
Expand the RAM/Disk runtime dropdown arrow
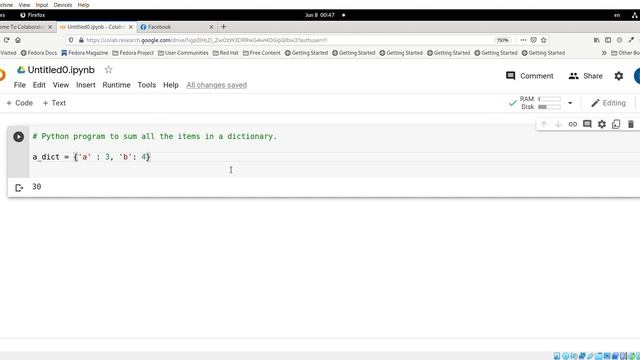point(570,103)
